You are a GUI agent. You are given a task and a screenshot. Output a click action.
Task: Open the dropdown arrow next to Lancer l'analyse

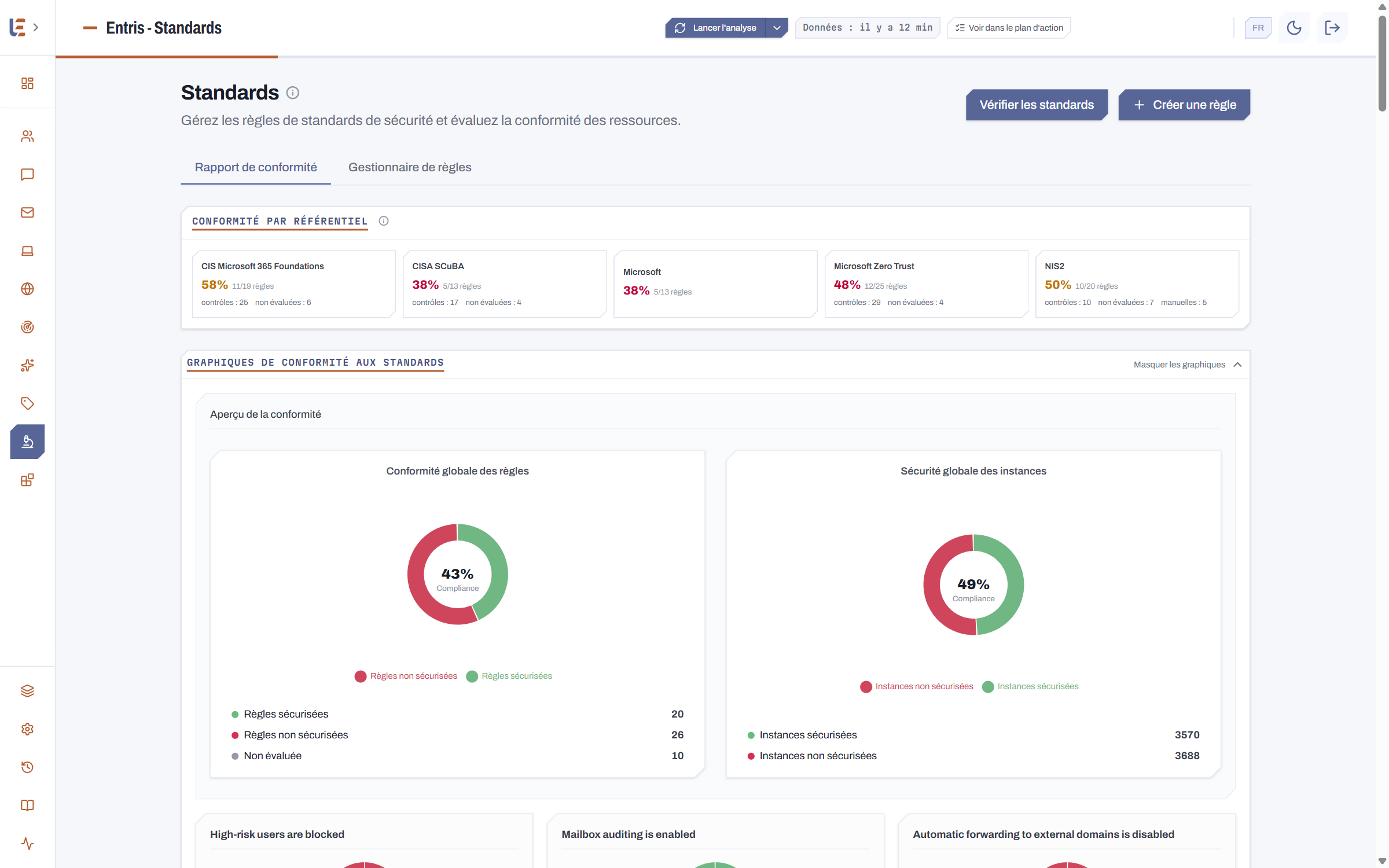(777, 28)
